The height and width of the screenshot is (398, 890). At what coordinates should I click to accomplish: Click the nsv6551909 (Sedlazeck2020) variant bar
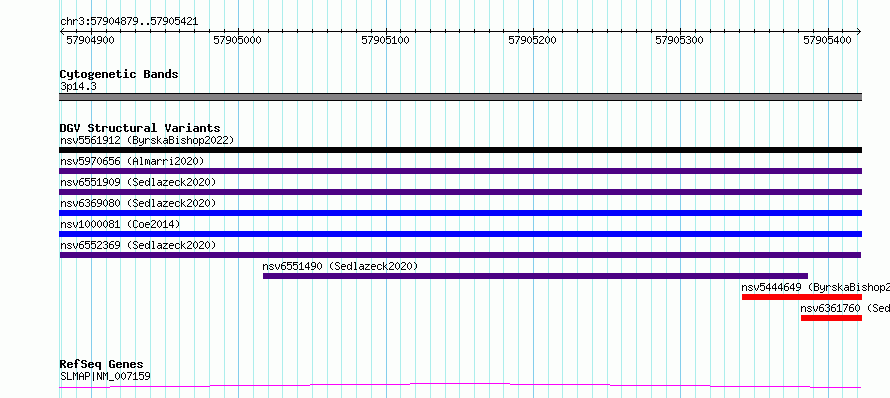pyautogui.click(x=460, y=192)
